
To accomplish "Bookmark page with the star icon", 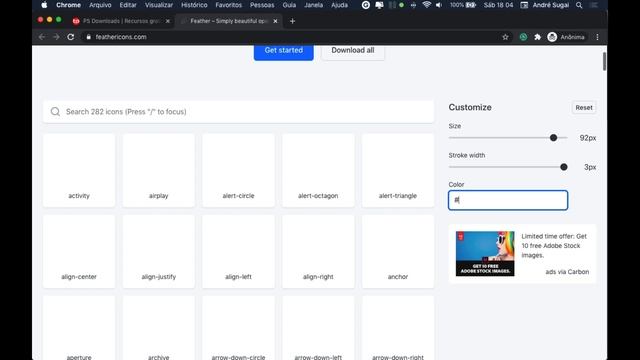I will click(505, 37).
